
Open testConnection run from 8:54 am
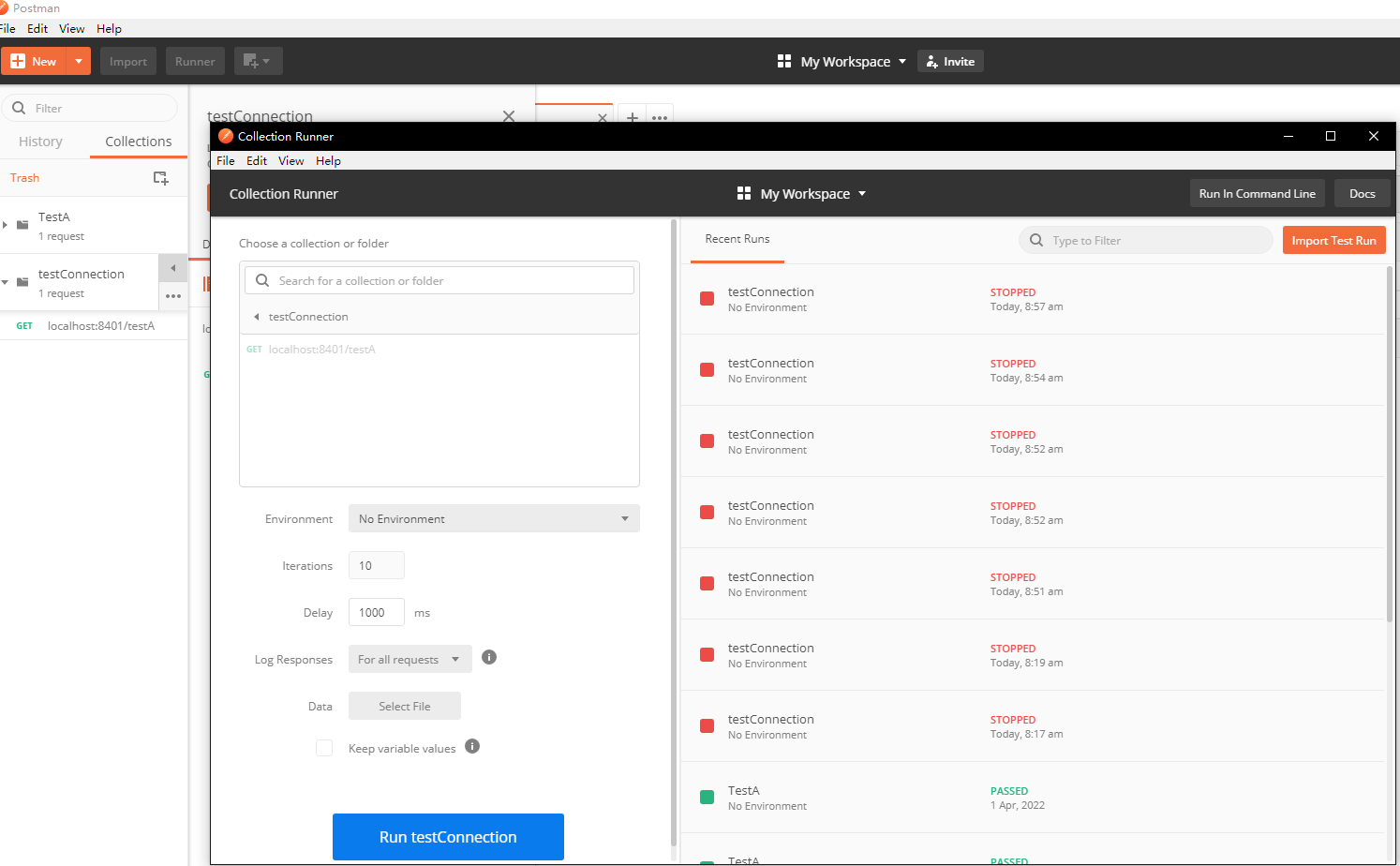(x=1032, y=370)
